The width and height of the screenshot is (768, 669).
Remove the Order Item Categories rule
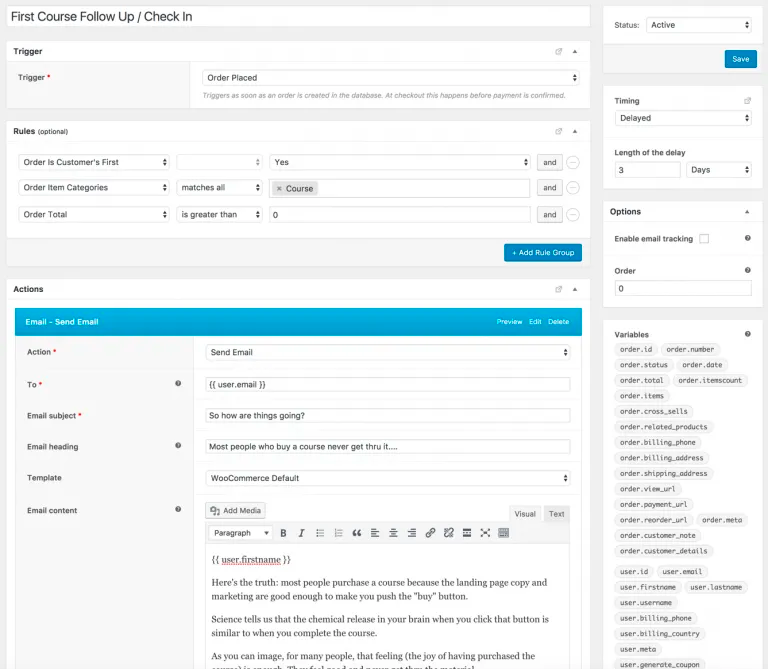[573, 188]
